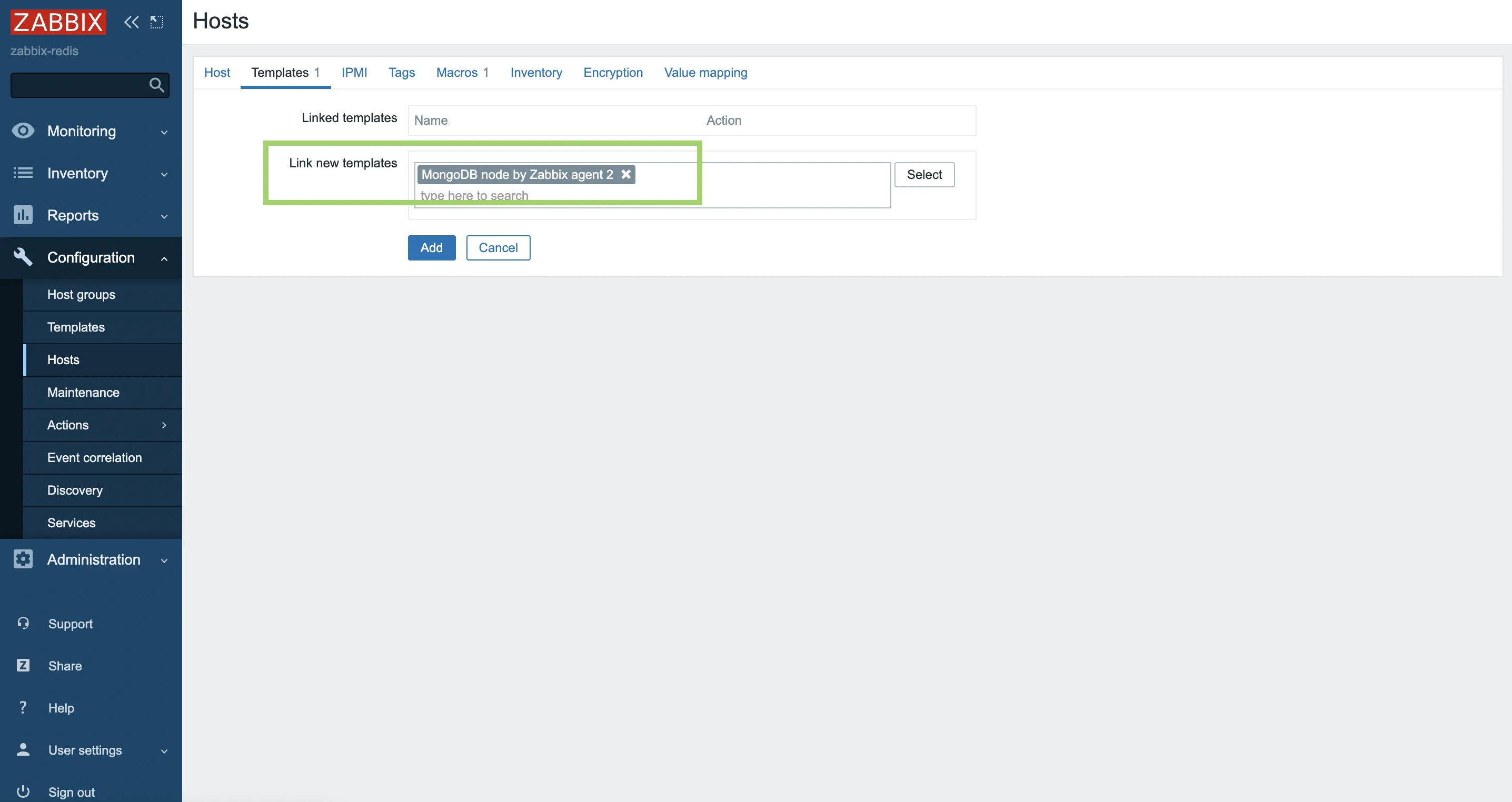Click the Monitoring section icon
Image resolution: width=1512 pixels, height=802 pixels.
23,130
